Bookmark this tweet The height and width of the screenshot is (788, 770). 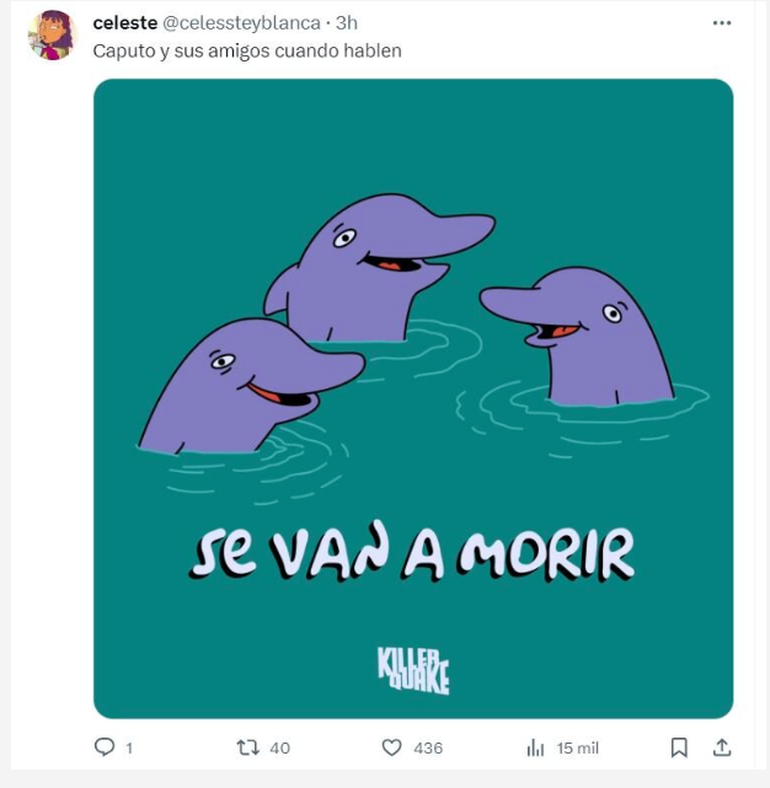679,747
